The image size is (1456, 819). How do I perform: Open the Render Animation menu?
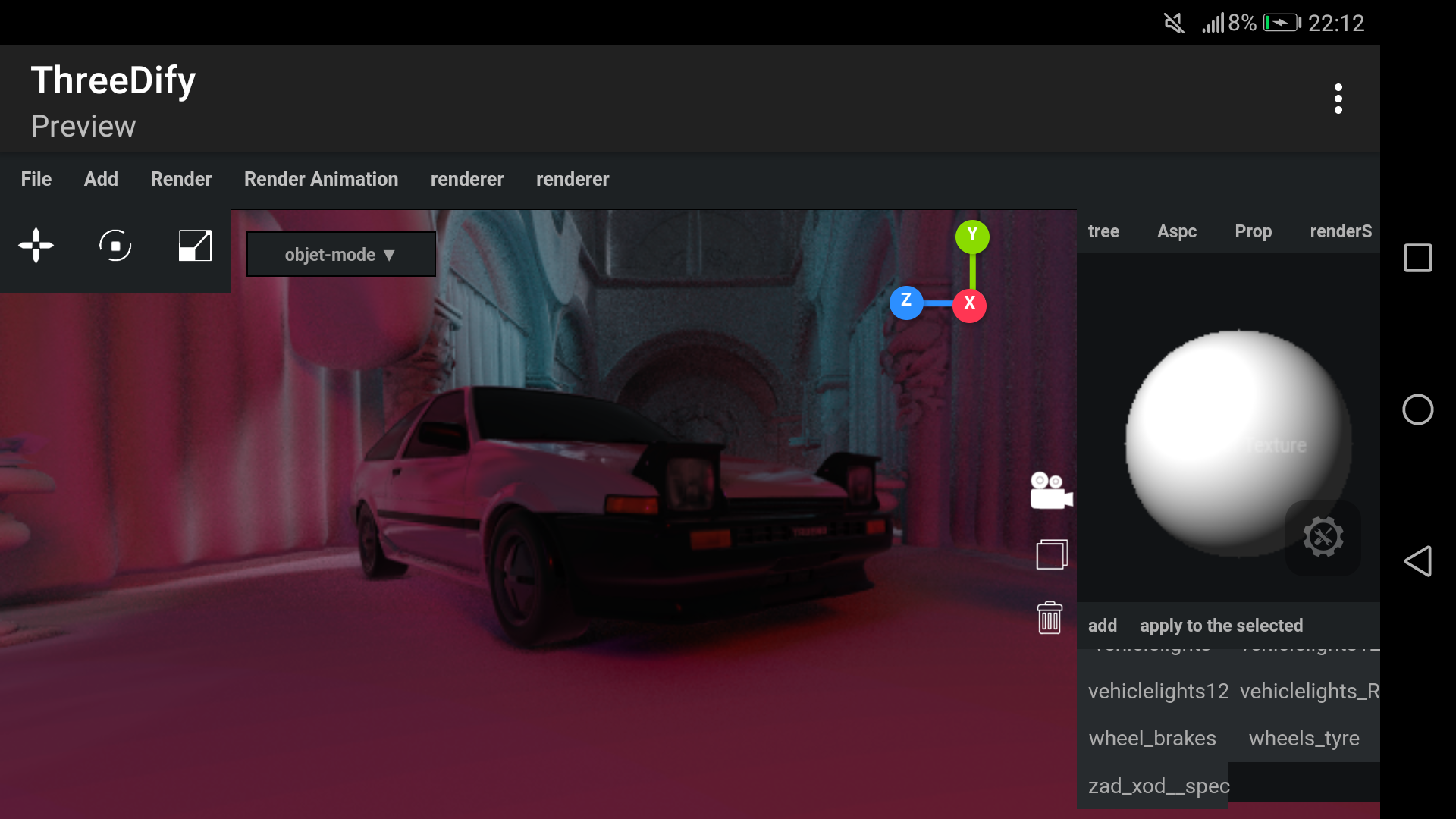point(321,180)
